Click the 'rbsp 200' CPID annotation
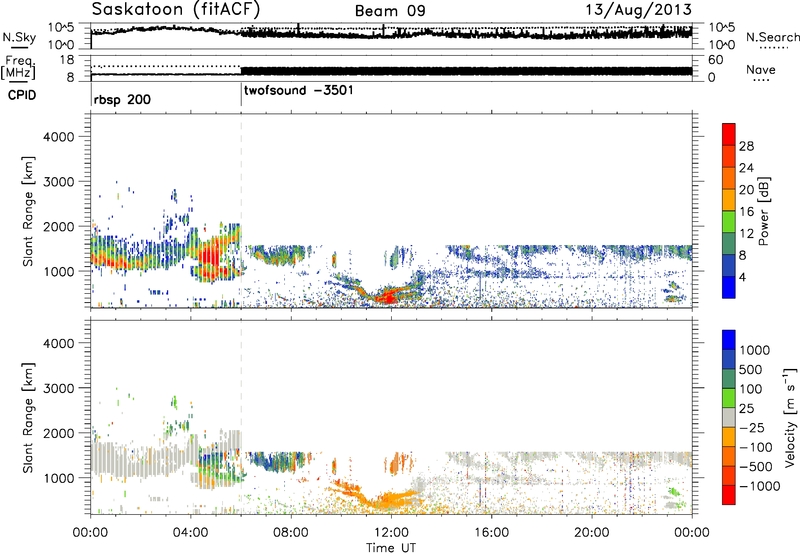 click(x=122, y=99)
